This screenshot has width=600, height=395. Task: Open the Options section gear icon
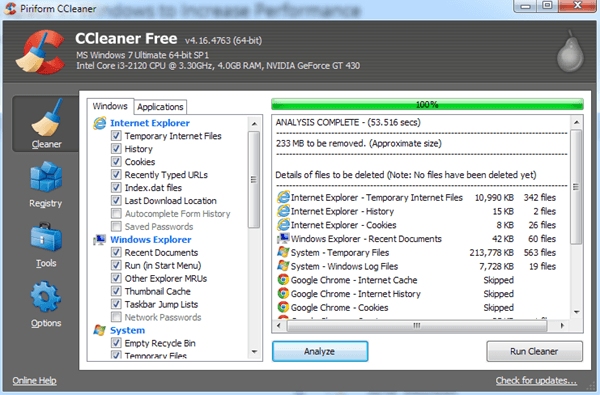(46, 297)
